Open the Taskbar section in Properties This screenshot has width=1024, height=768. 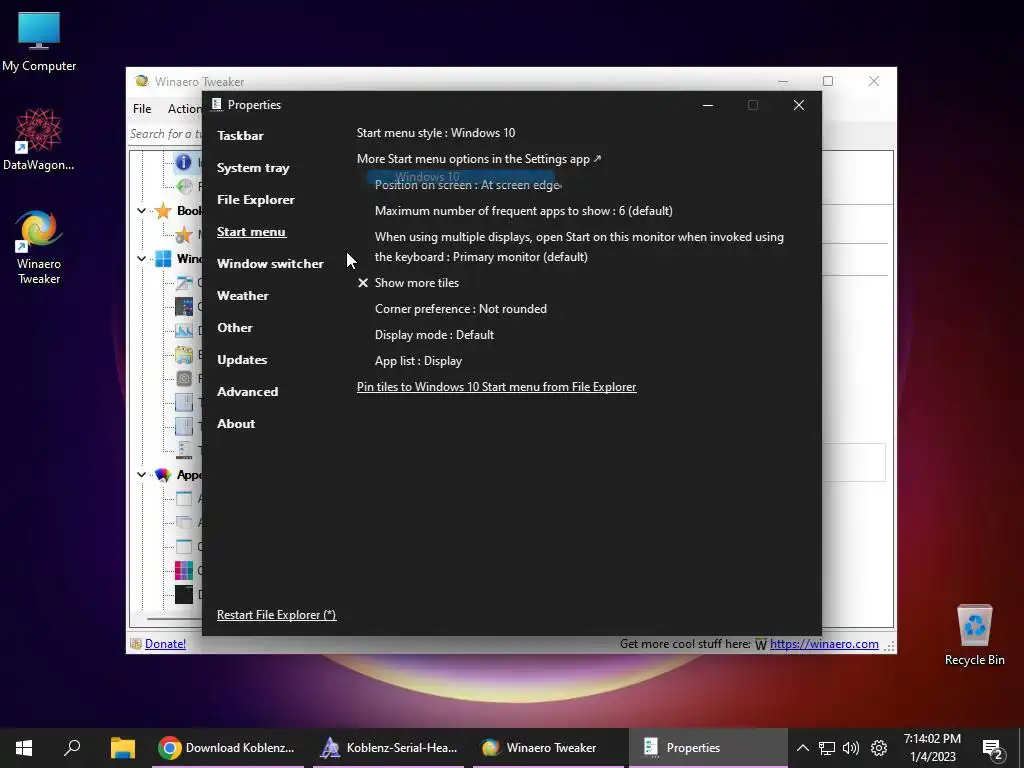240,136
